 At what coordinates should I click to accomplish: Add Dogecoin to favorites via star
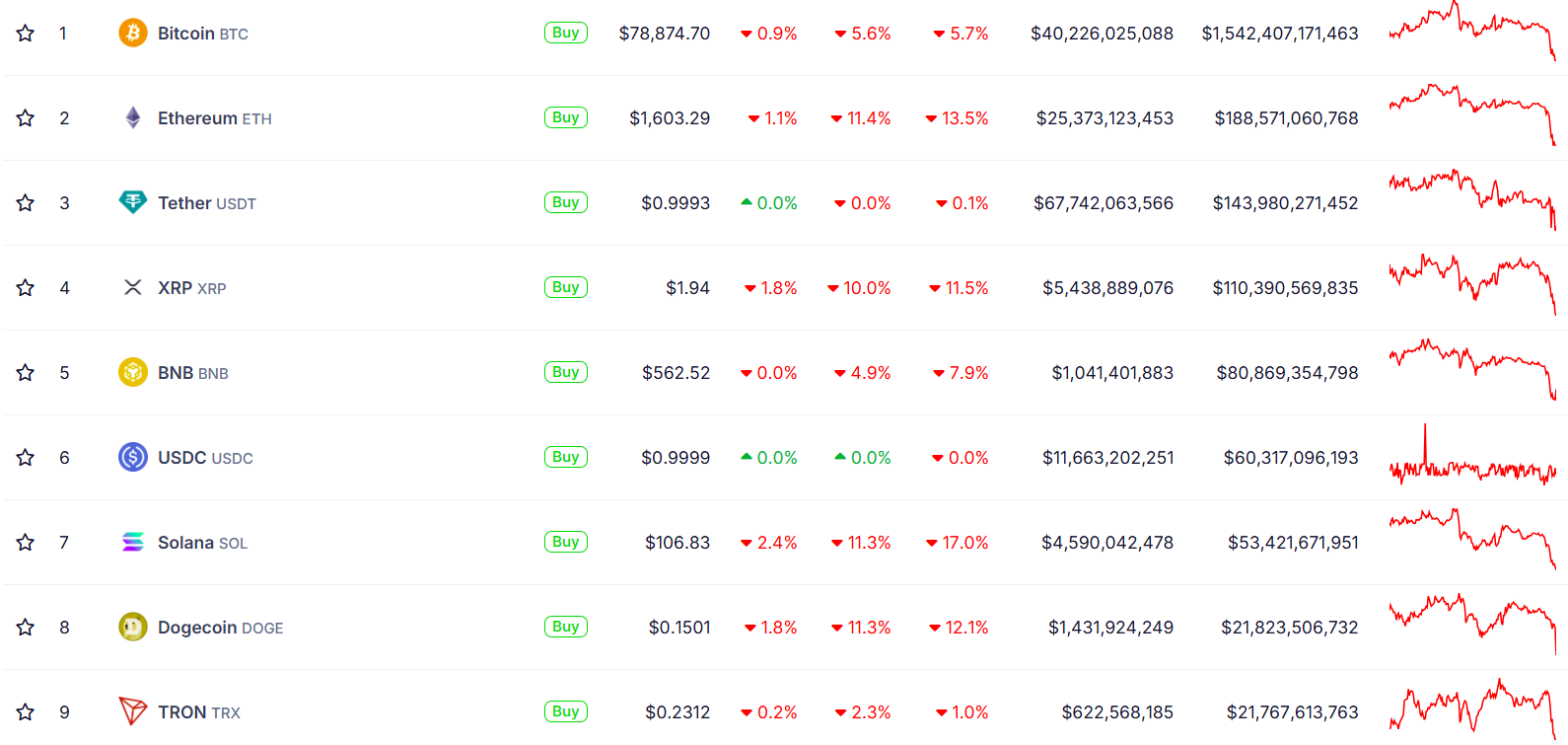[26, 628]
